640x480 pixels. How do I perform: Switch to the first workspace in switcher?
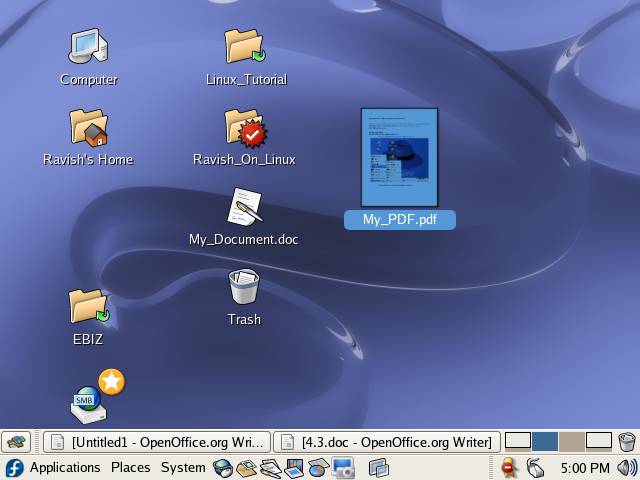[x=518, y=441]
